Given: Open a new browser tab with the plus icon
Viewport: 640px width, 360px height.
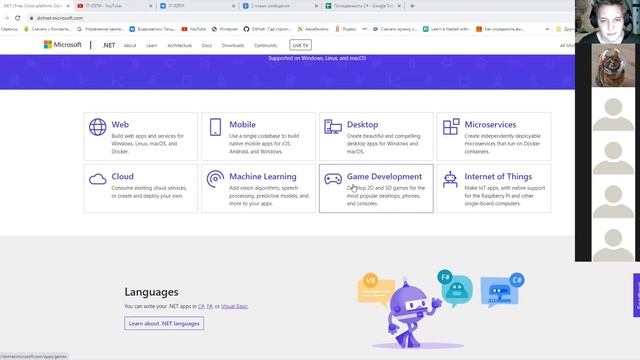Looking at the screenshot, I should (x=412, y=6).
